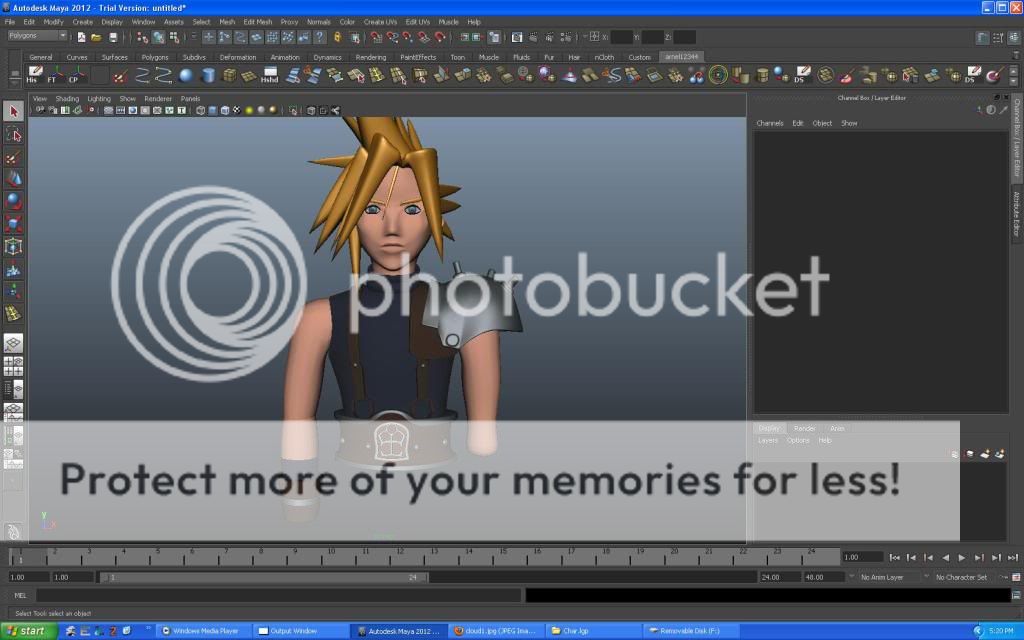The height and width of the screenshot is (640, 1024).
Task: Click play forwards button
Action: [x=962, y=558]
